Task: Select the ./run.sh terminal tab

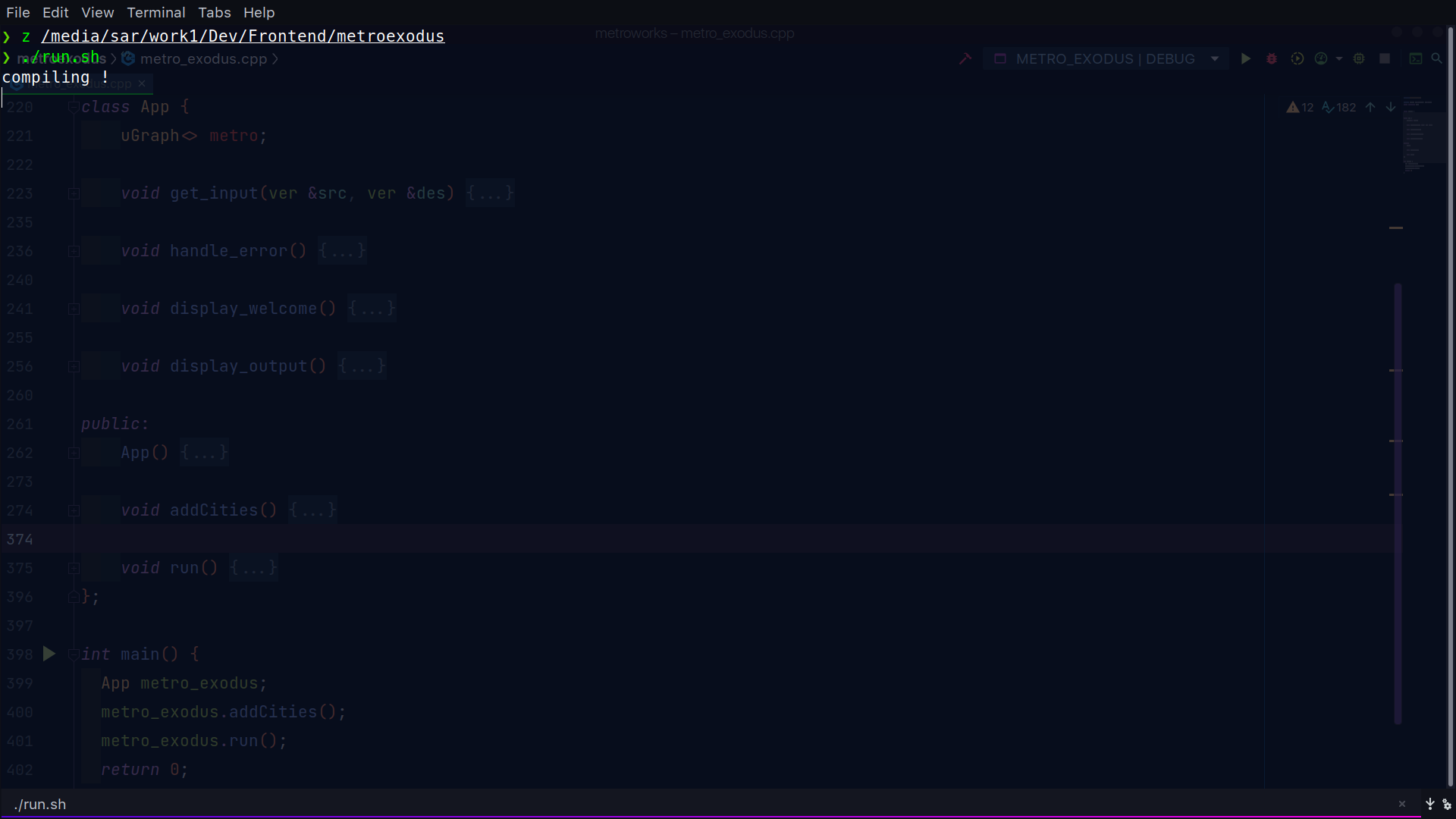Action: [41, 805]
